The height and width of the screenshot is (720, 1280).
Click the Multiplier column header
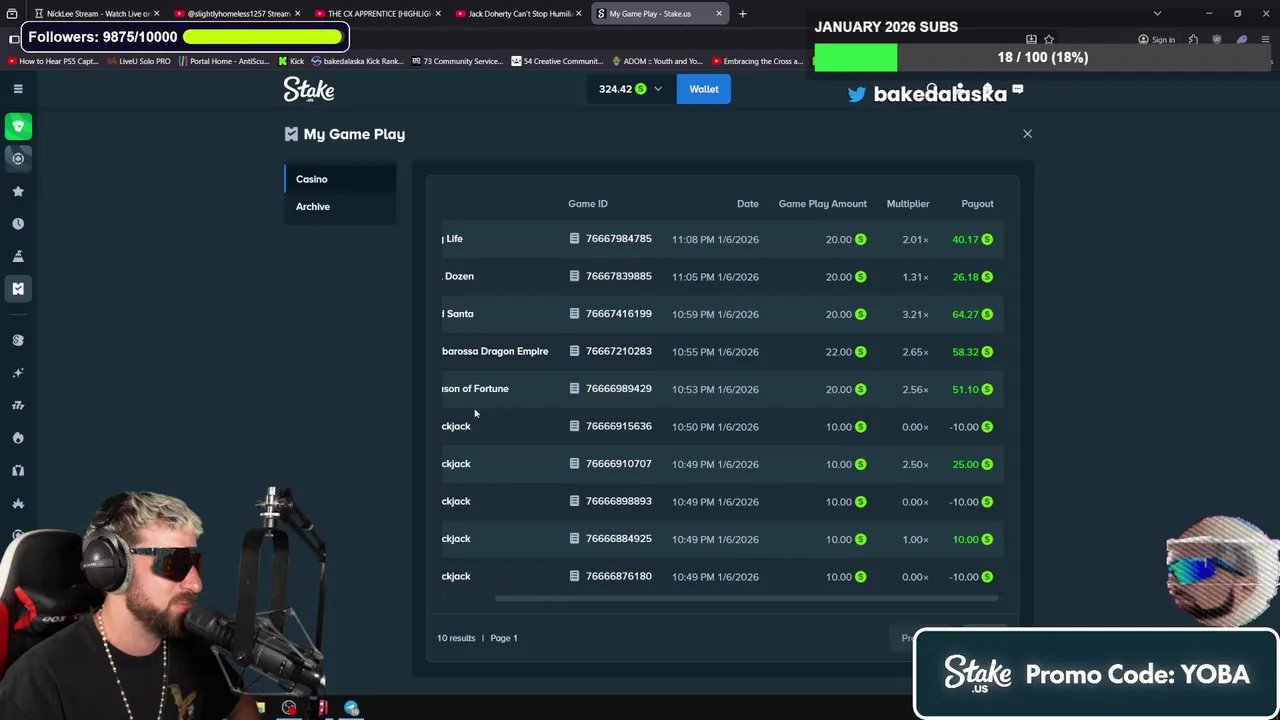(x=908, y=204)
